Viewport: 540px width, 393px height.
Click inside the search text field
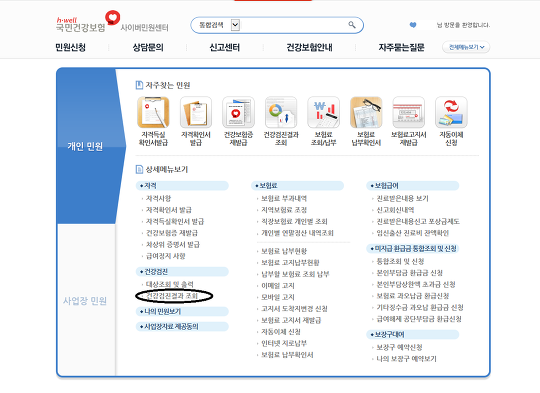(x=293, y=25)
